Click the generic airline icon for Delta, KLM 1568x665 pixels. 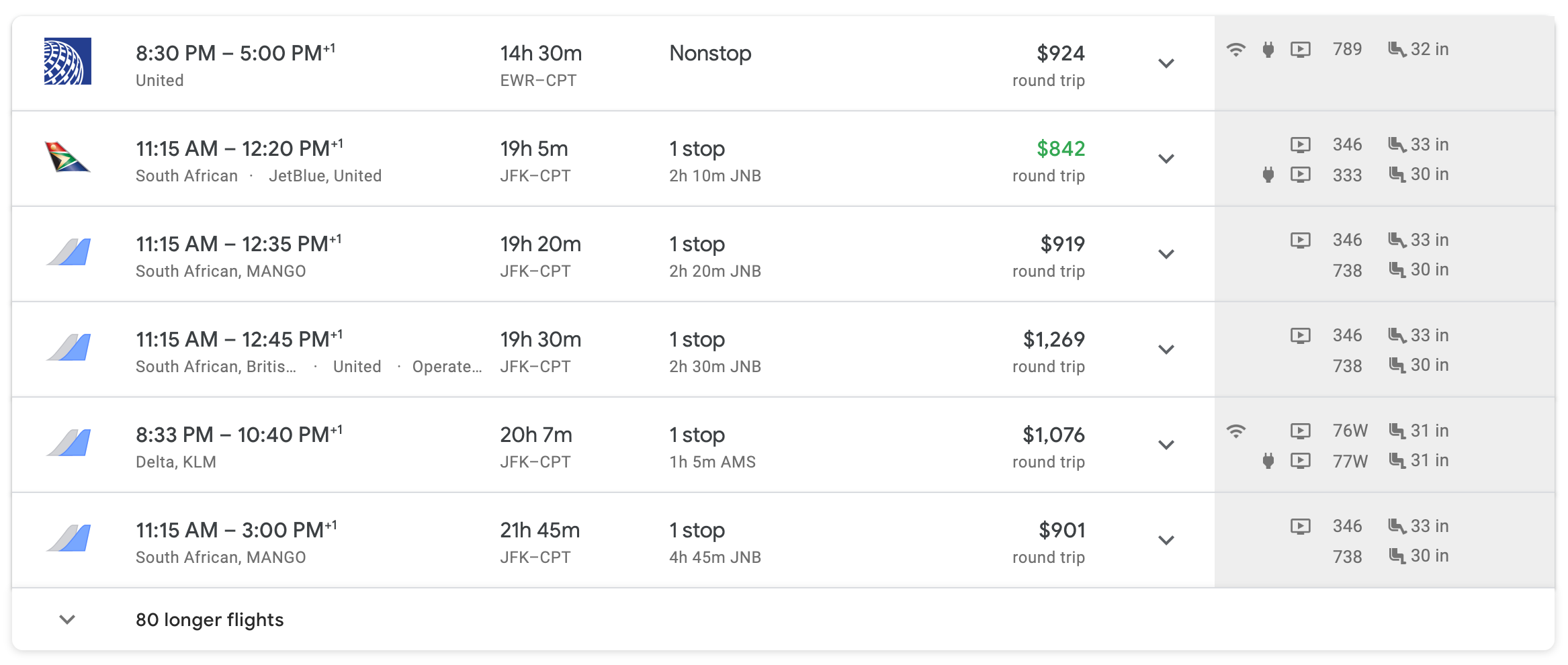[x=69, y=443]
